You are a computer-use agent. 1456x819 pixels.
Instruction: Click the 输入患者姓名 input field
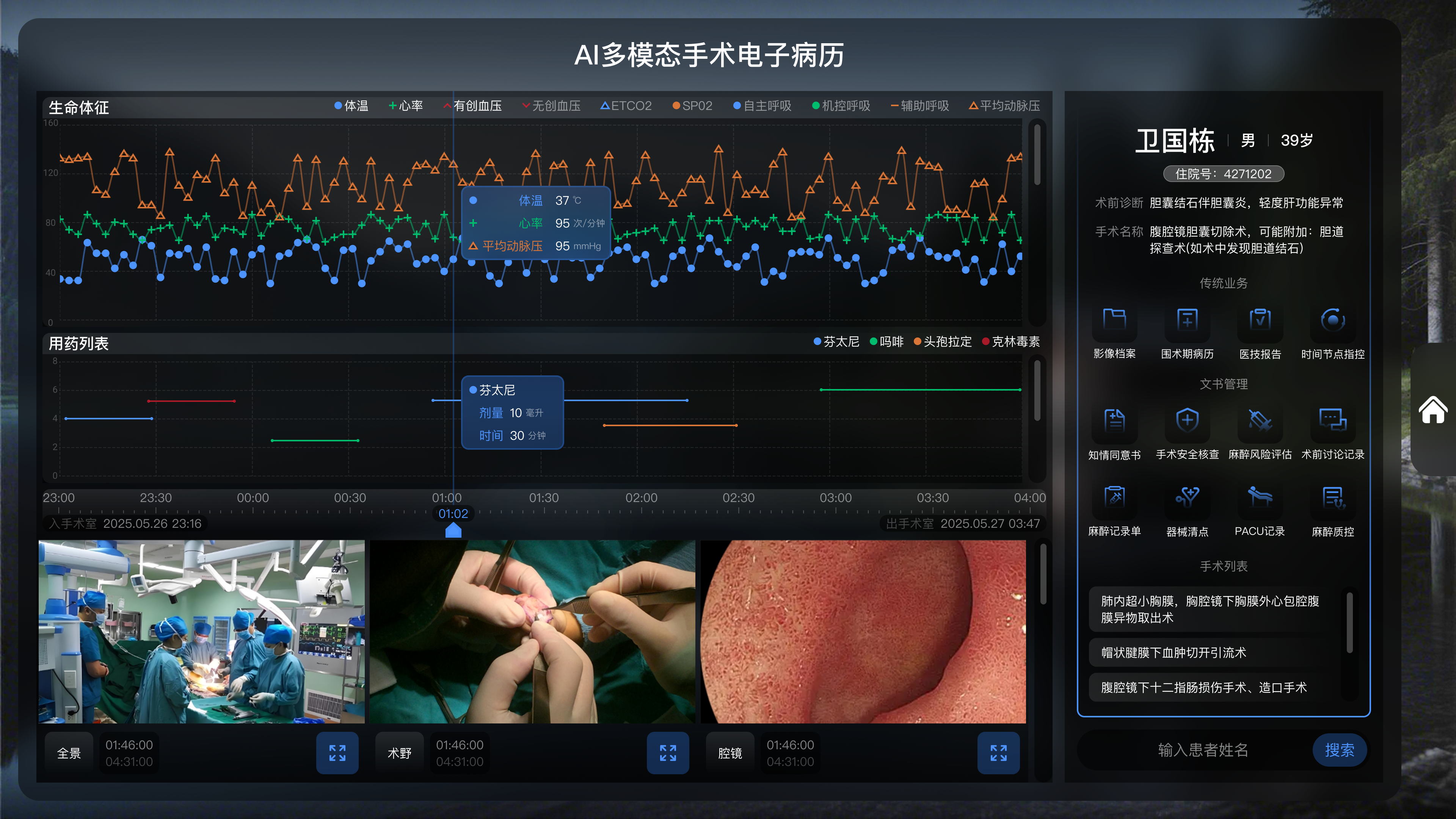(1202, 750)
